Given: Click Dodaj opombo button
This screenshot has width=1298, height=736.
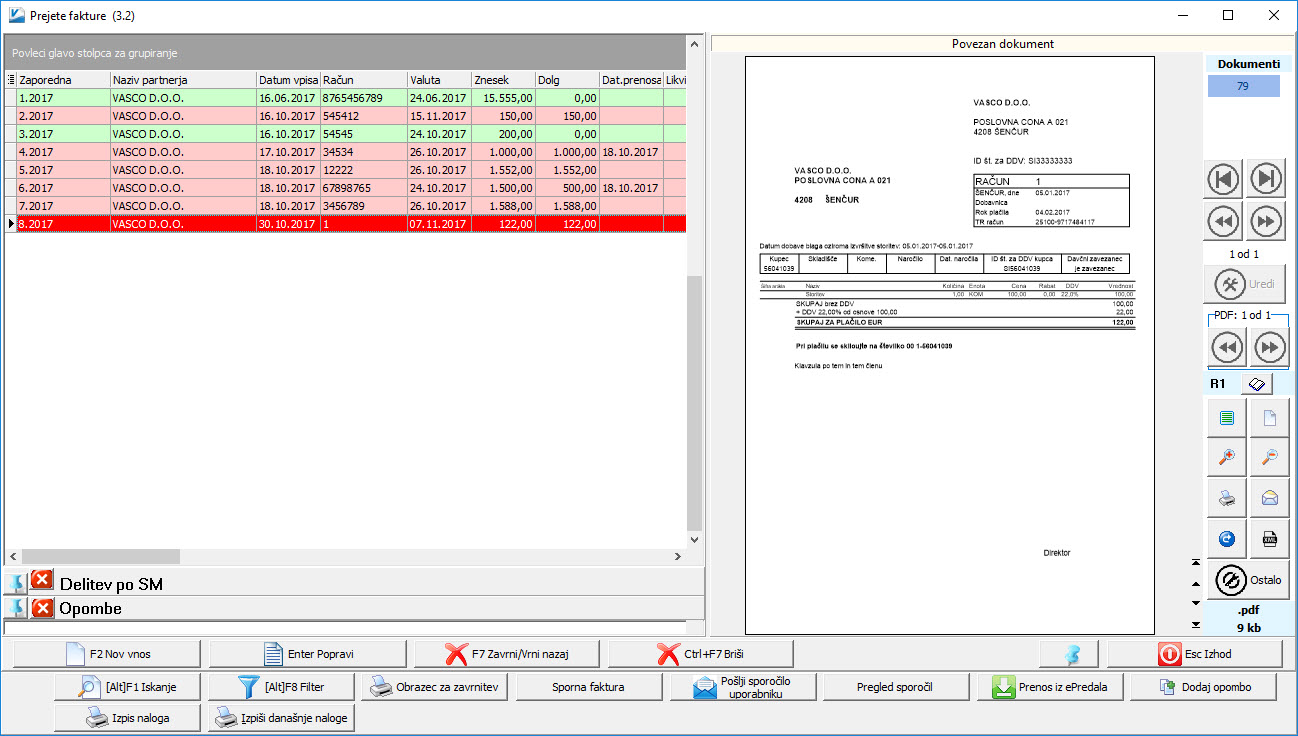Looking at the screenshot, I should point(1204,687).
